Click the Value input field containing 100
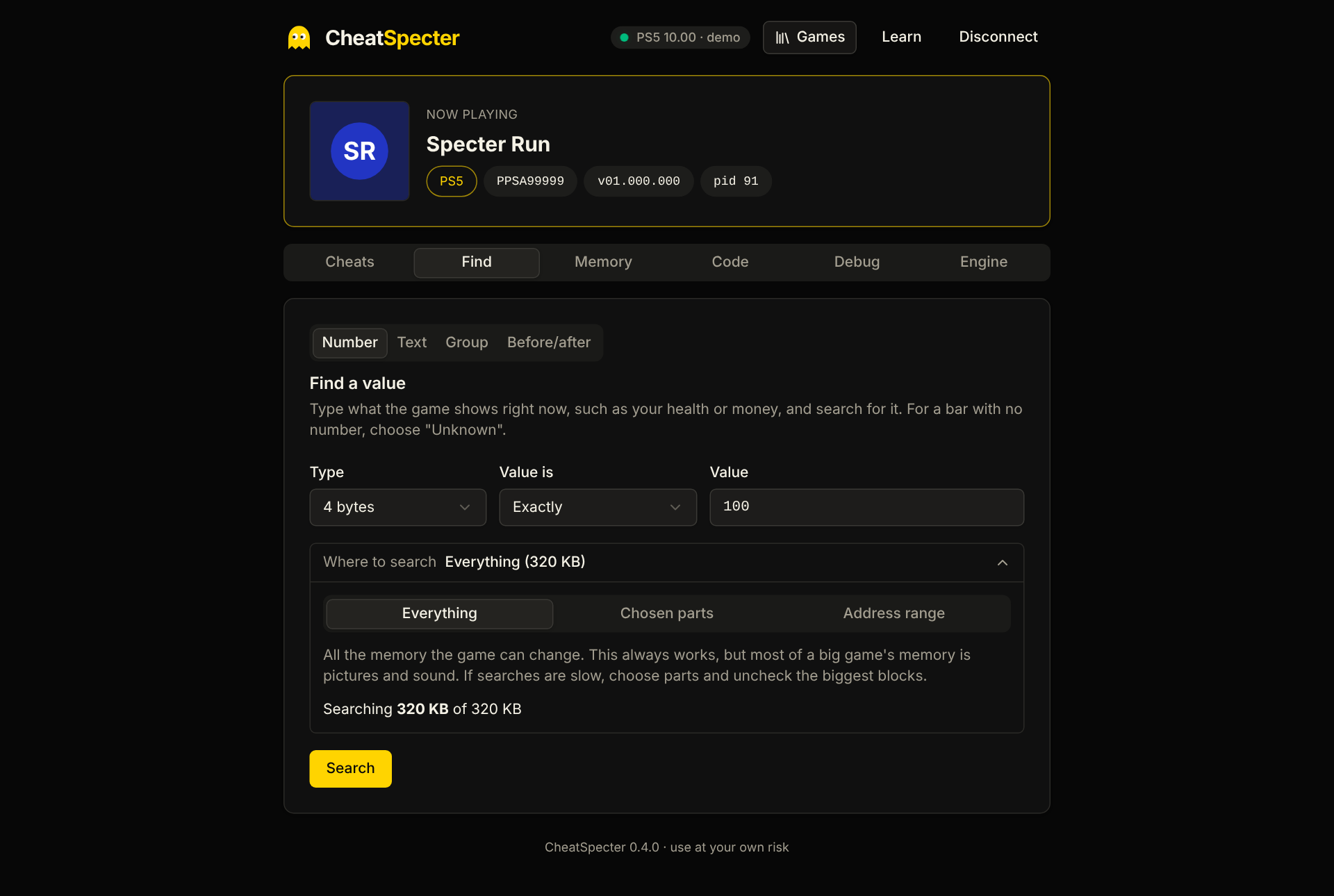 (867, 508)
